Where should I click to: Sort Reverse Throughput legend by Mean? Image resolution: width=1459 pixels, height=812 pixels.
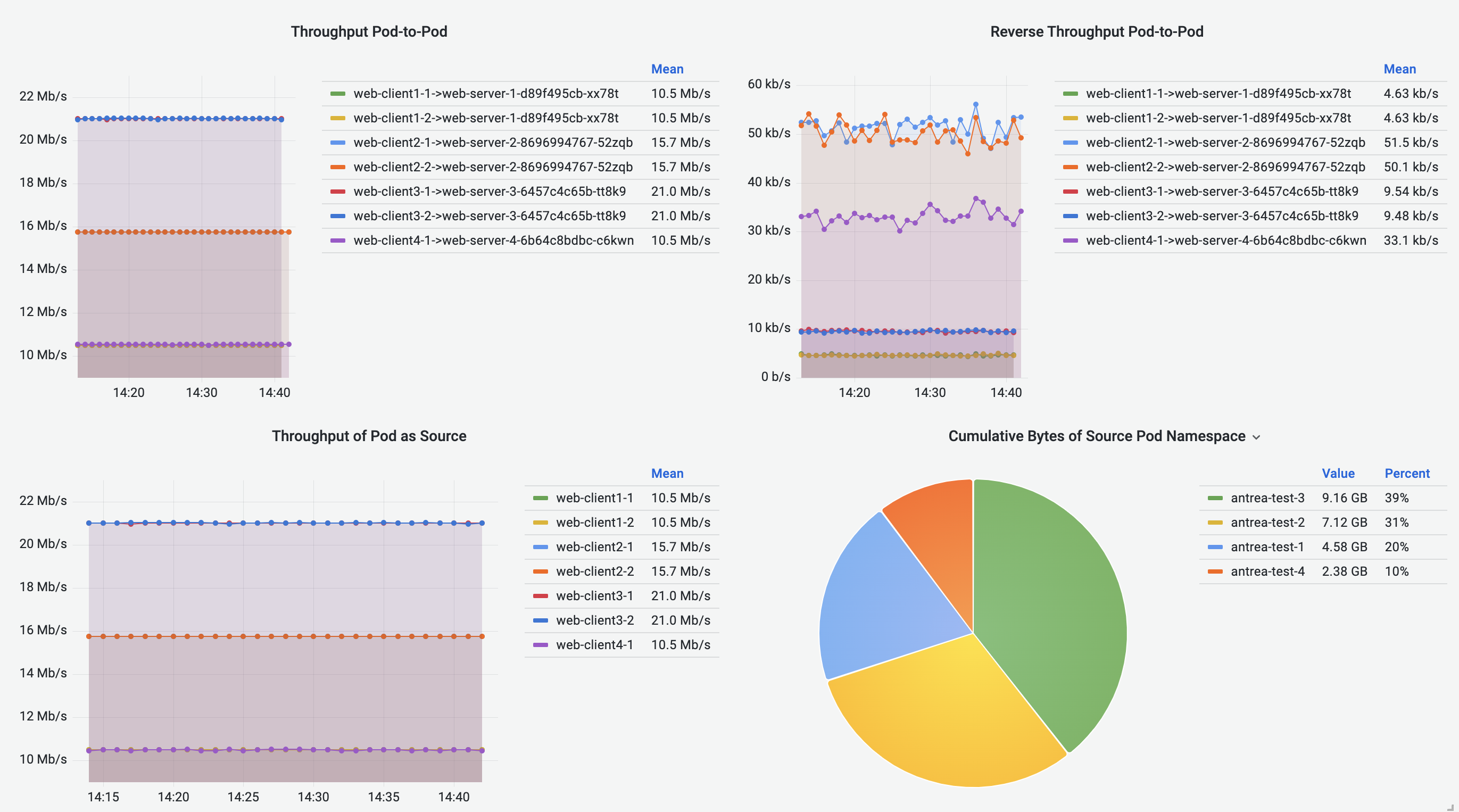click(1399, 69)
